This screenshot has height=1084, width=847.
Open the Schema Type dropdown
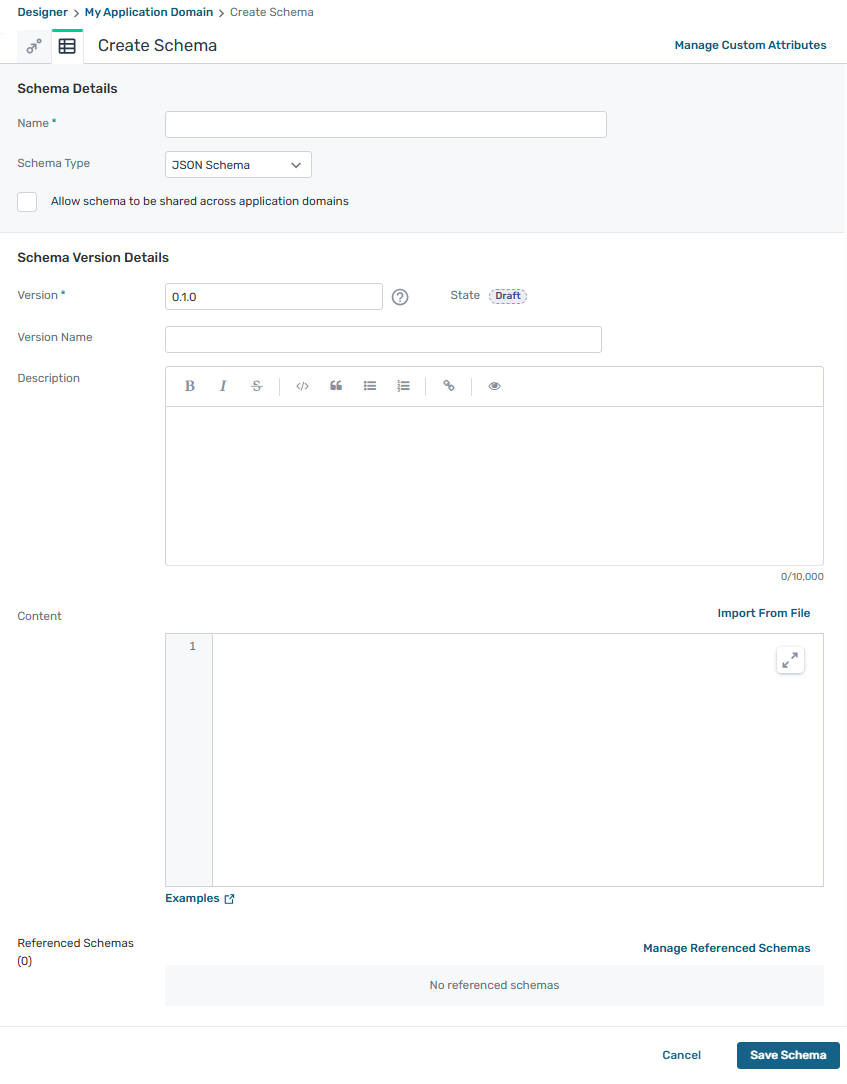238,165
